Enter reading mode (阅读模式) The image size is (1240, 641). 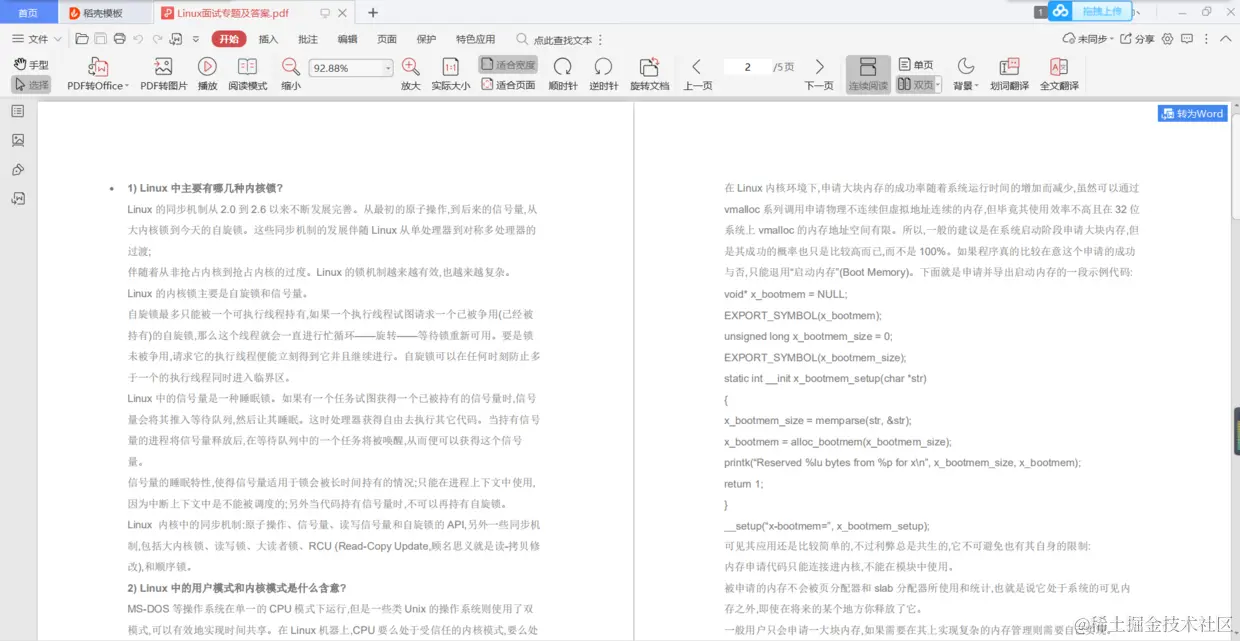[x=247, y=74]
